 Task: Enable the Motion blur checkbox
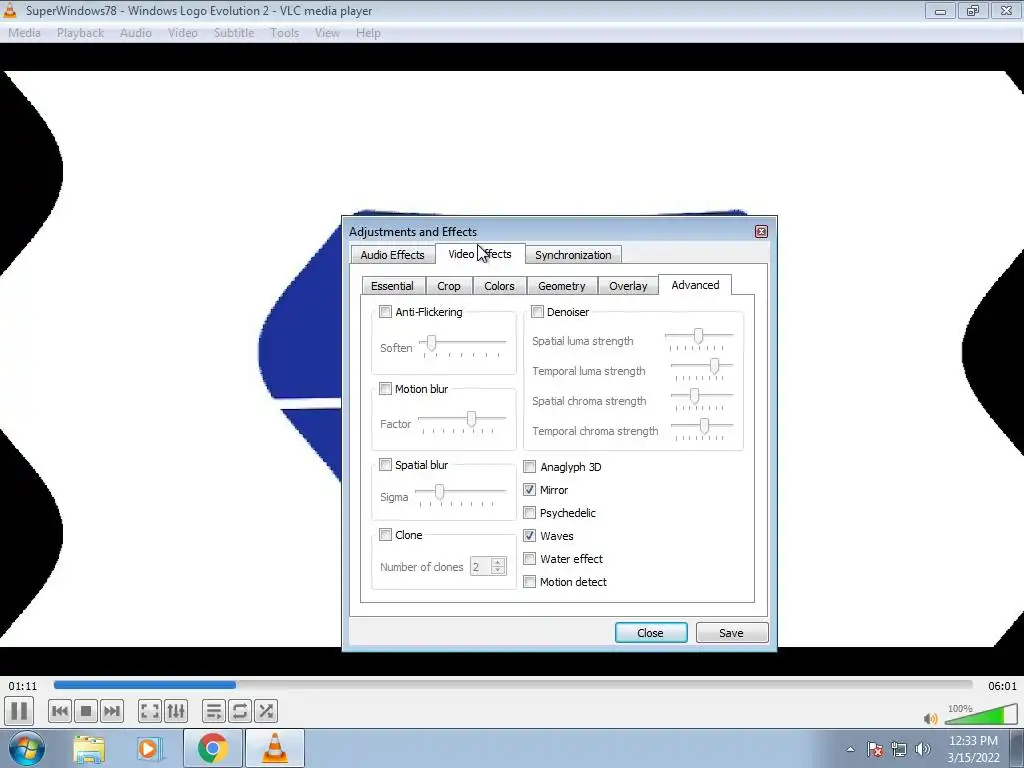point(385,389)
